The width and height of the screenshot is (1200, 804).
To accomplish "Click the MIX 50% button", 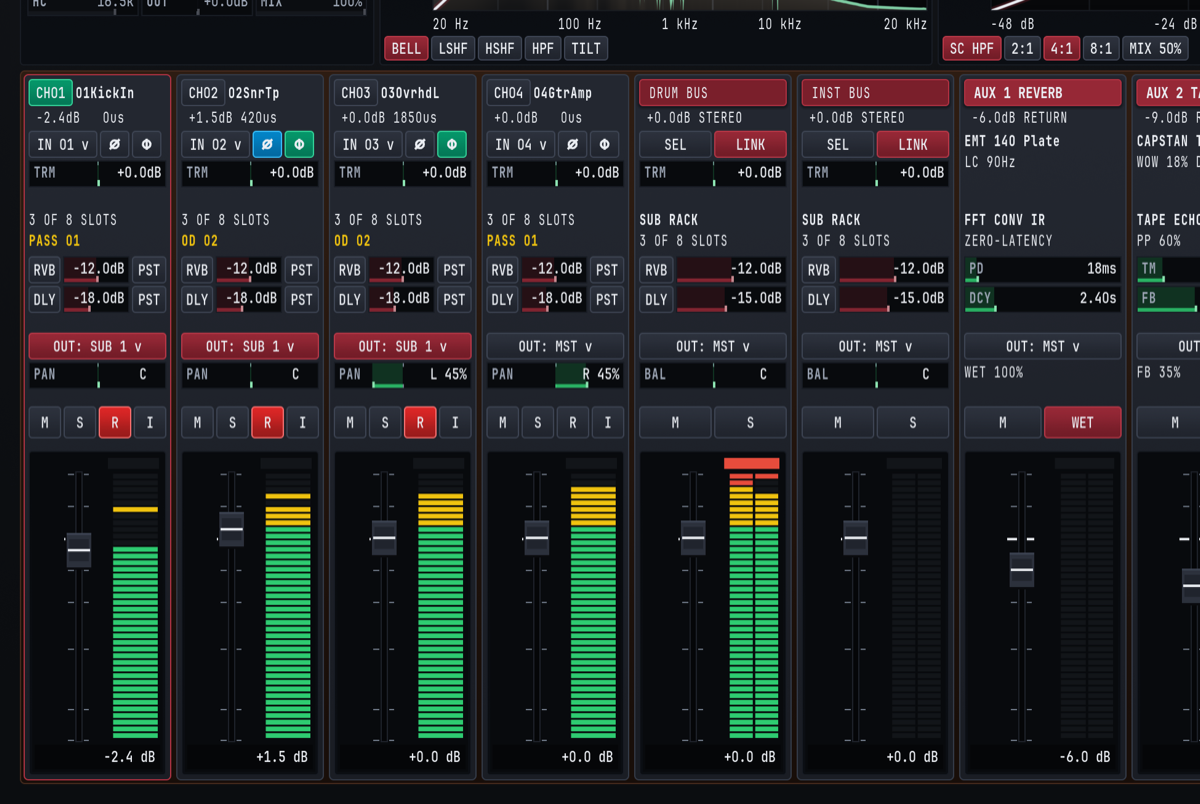I will [1156, 48].
